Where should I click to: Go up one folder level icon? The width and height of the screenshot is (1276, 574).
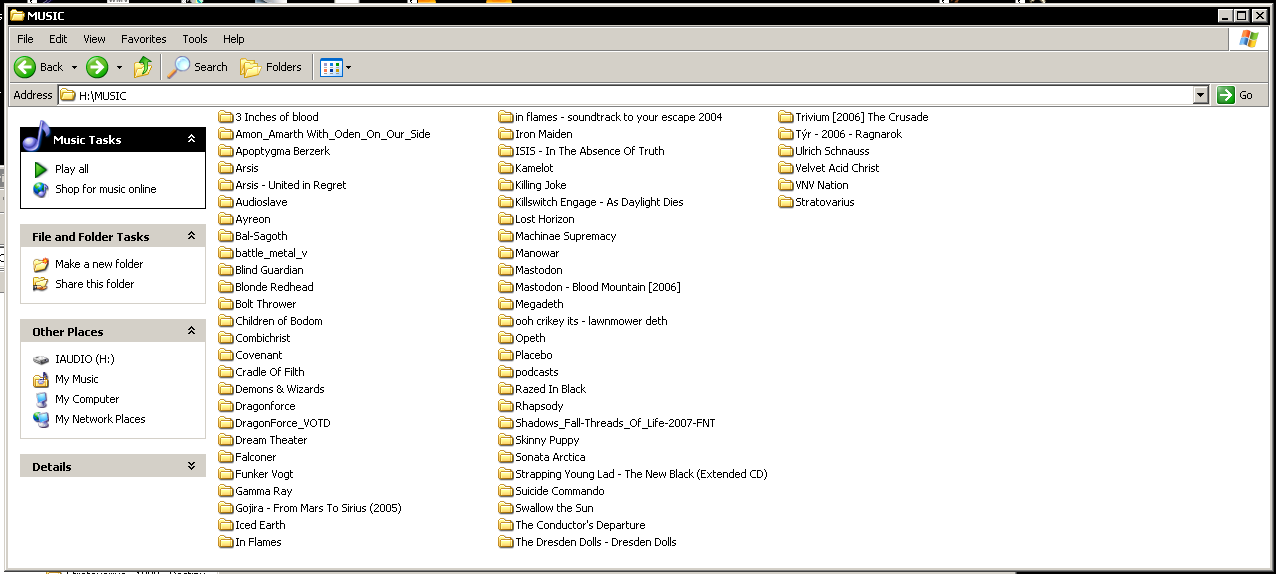143,67
